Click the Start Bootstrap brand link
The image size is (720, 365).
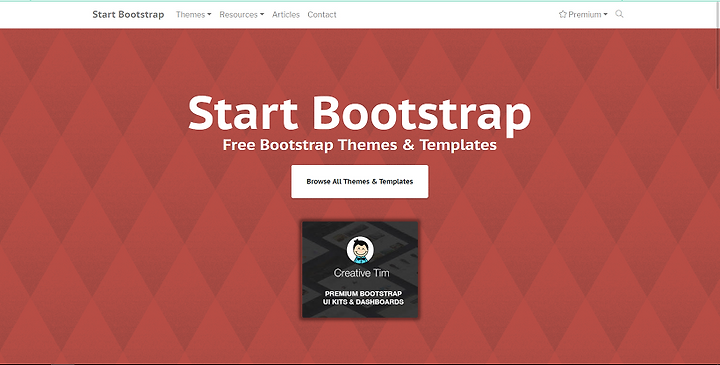click(x=128, y=15)
